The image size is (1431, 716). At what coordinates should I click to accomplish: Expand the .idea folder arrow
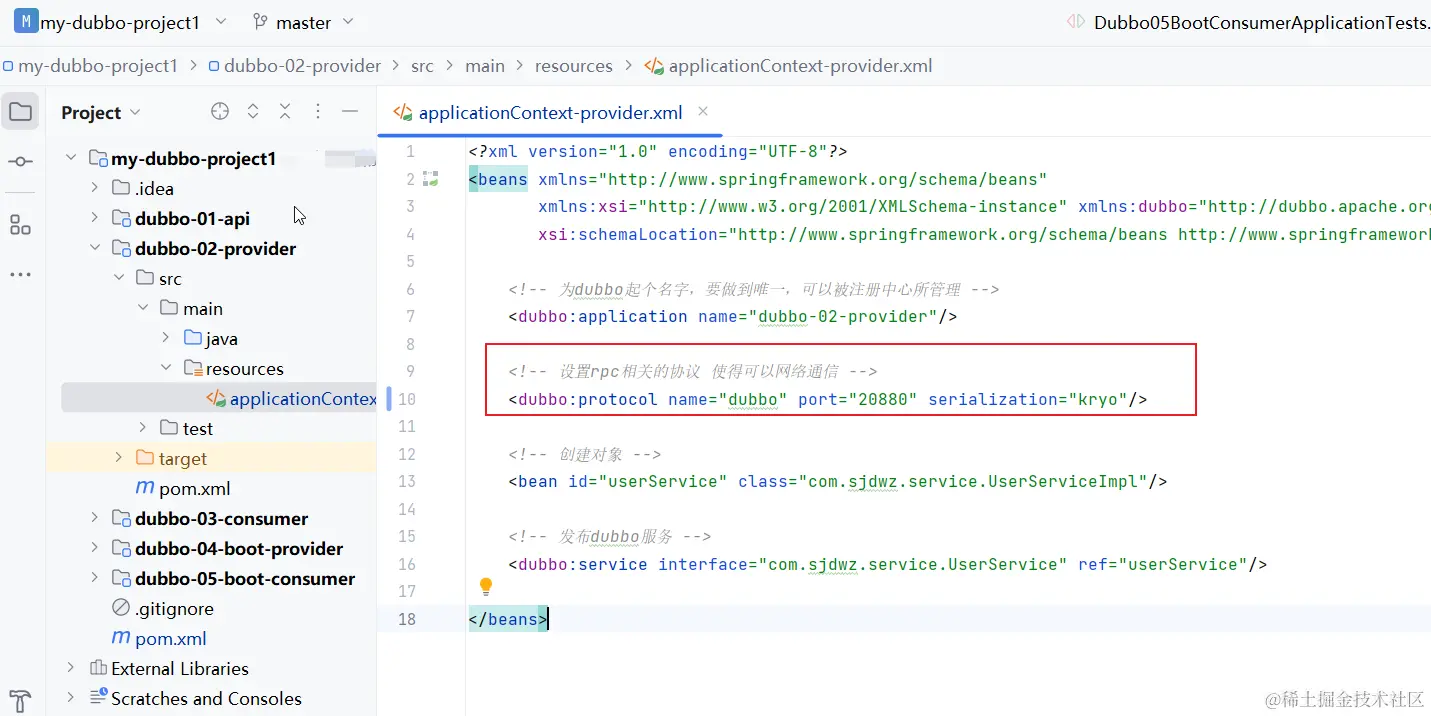(x=95, y=188)
